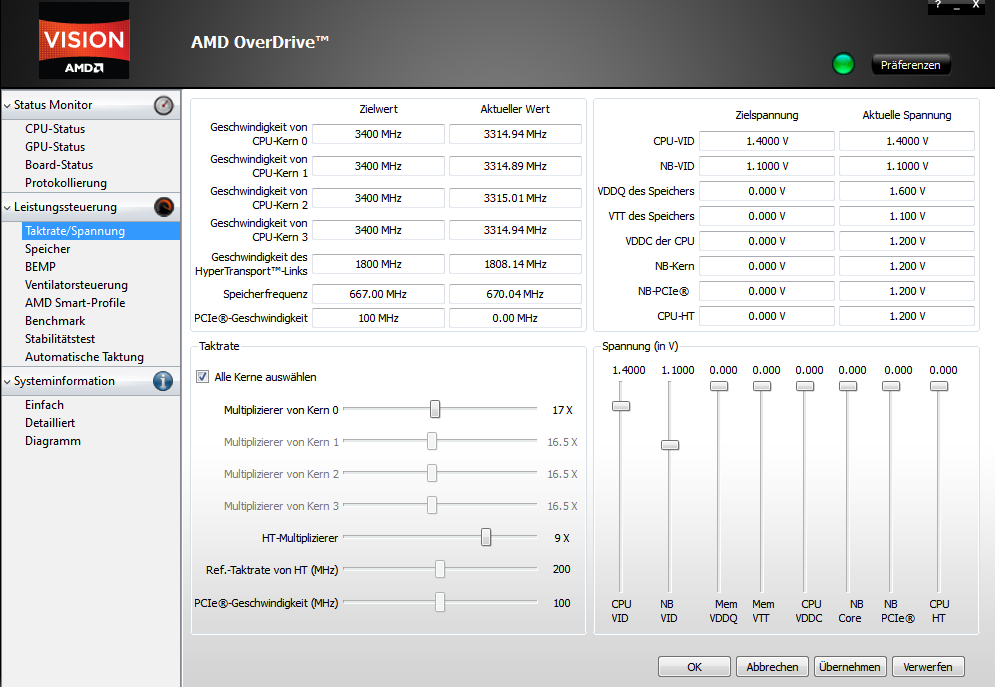Go to the BEMP page
The image size is (995, 687).
pos(40,267)
